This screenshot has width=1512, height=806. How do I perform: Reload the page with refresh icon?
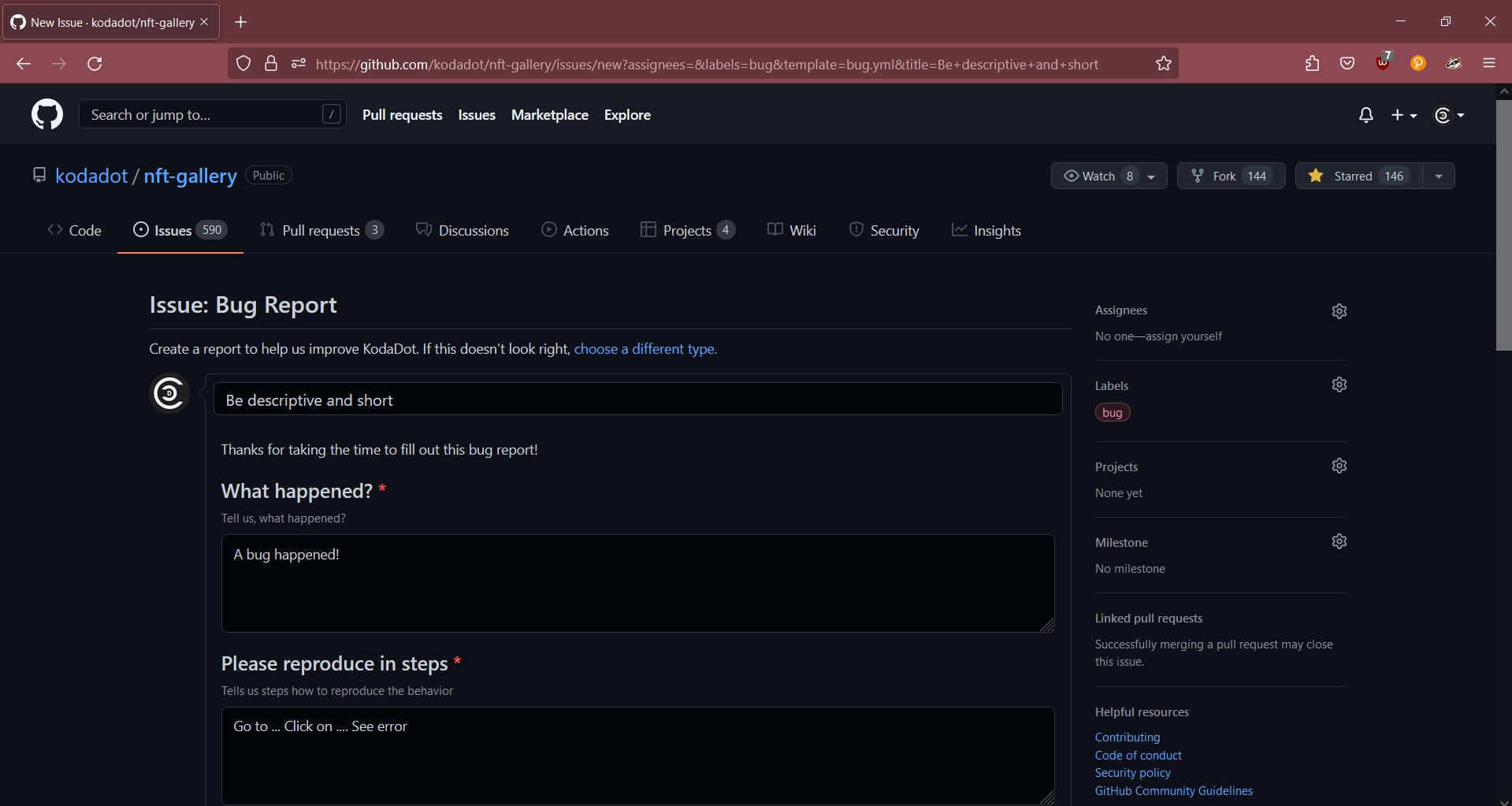(95, 64)
